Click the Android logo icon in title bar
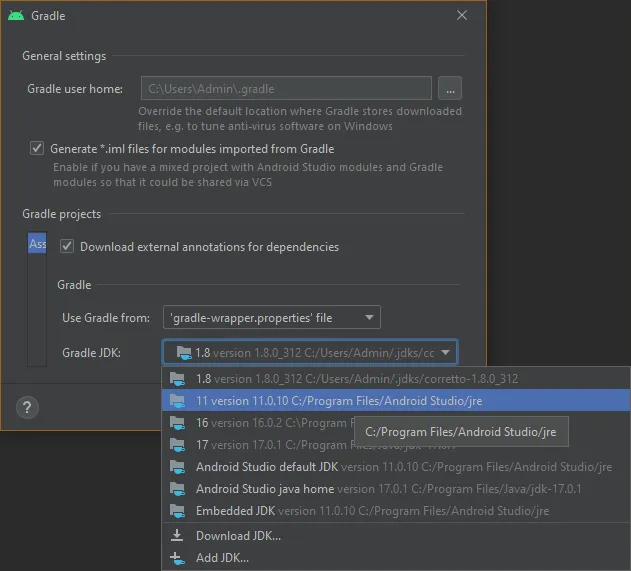The image size is (631, 571). tap(16, 16)
